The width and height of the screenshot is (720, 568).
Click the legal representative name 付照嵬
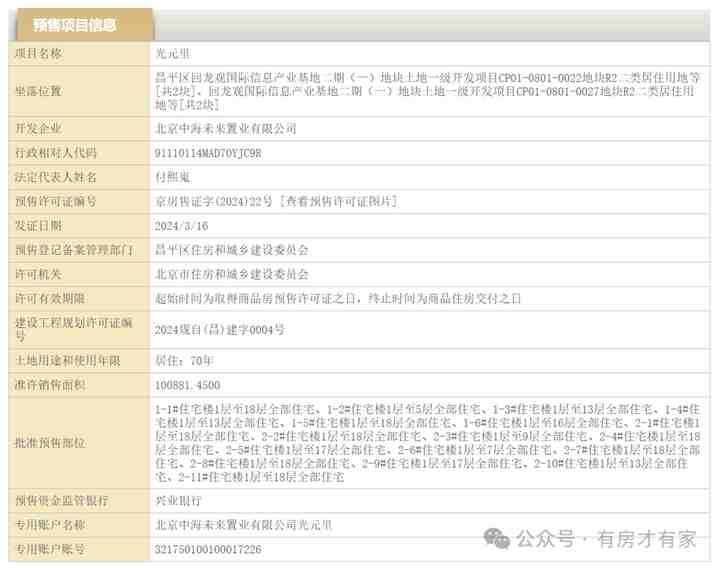click(x=172, y=178)
